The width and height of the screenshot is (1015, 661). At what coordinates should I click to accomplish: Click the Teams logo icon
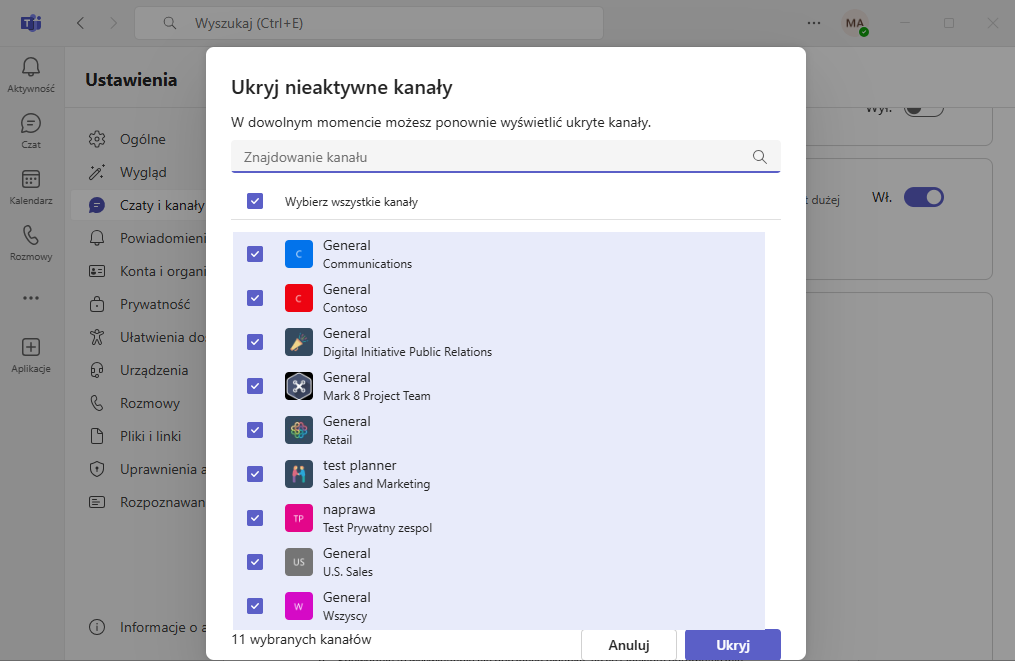point(30,23)
